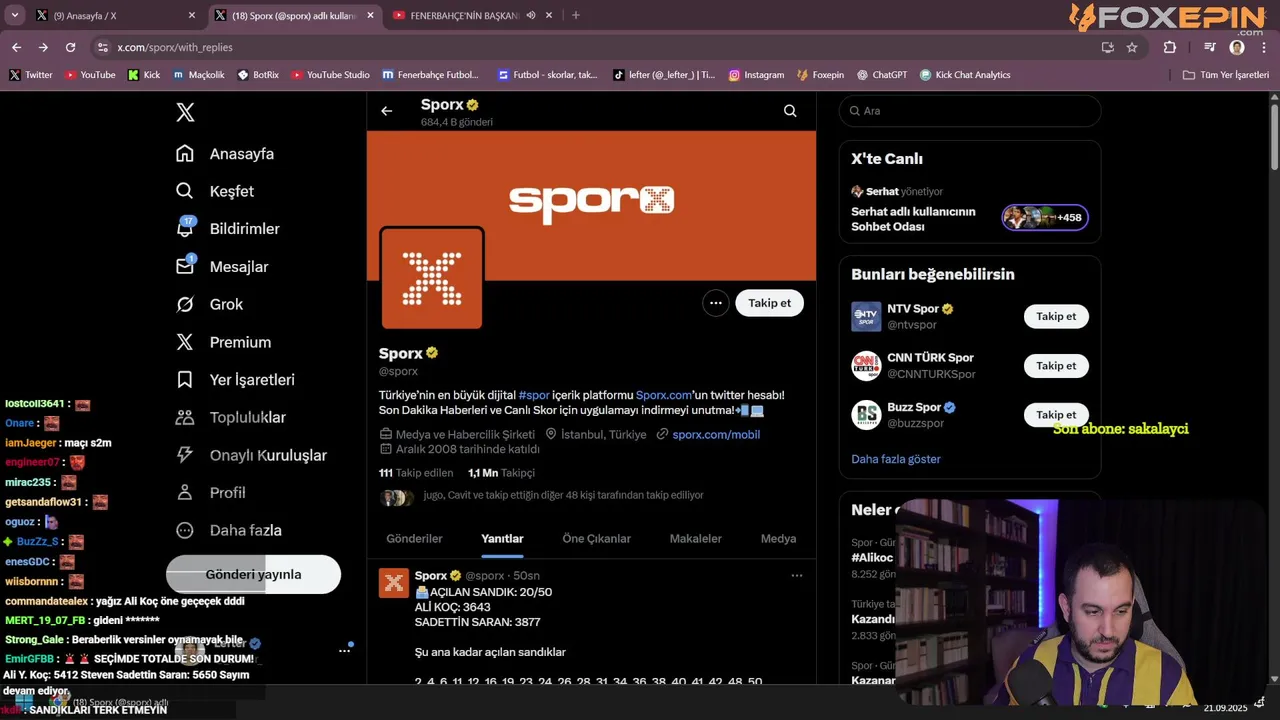Click the Sporx orange banner image
This screenshot has height=720, width=1280.
591,205
